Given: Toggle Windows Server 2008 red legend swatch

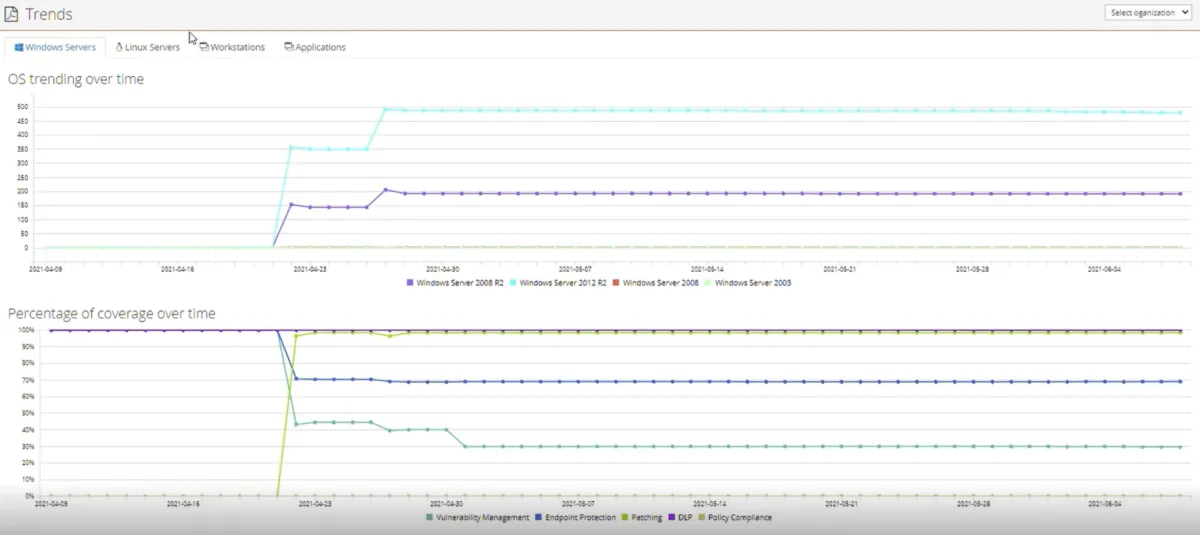Looking at the screenshot, I should 616,283.
